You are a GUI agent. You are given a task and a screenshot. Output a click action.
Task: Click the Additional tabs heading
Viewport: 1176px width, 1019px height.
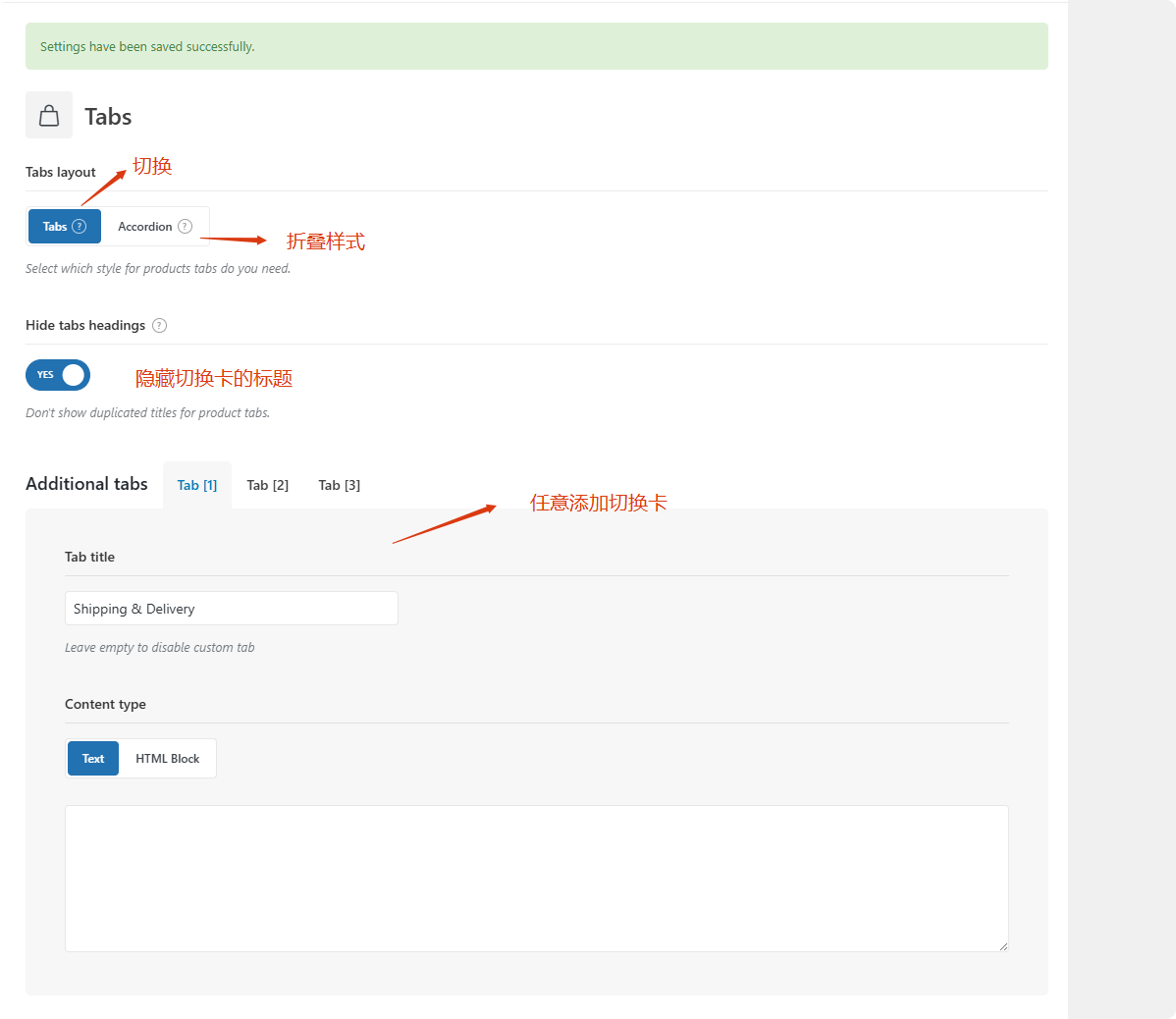[86, 484]
